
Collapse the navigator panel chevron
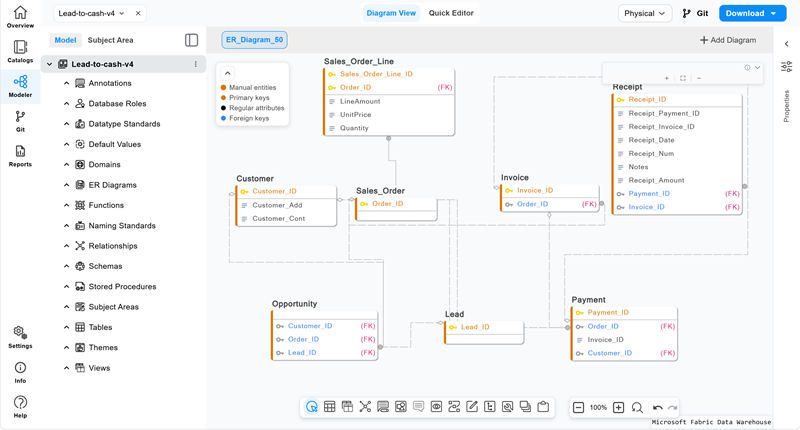click(x=758, y=67)
